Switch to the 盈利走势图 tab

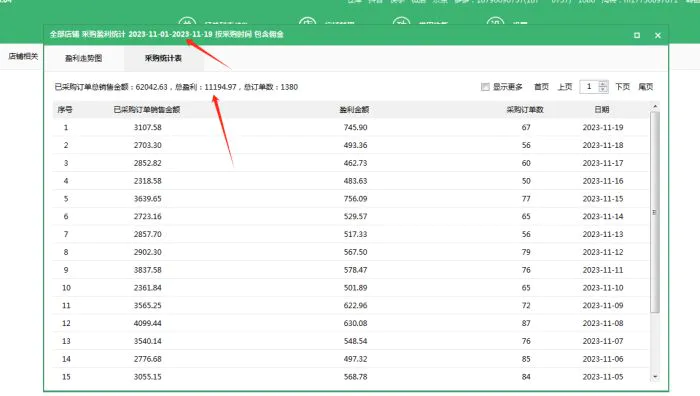pos(83,58)
